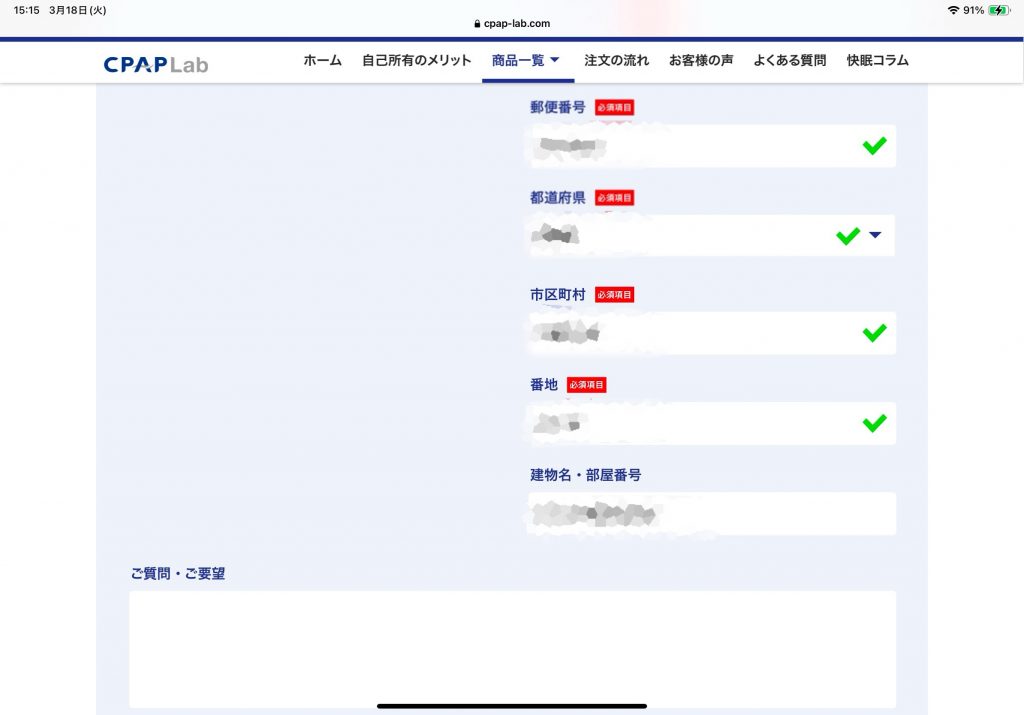Tap the Wi-Fi icon in status bar
This screenshot has width=1024, height=715.
952,10
